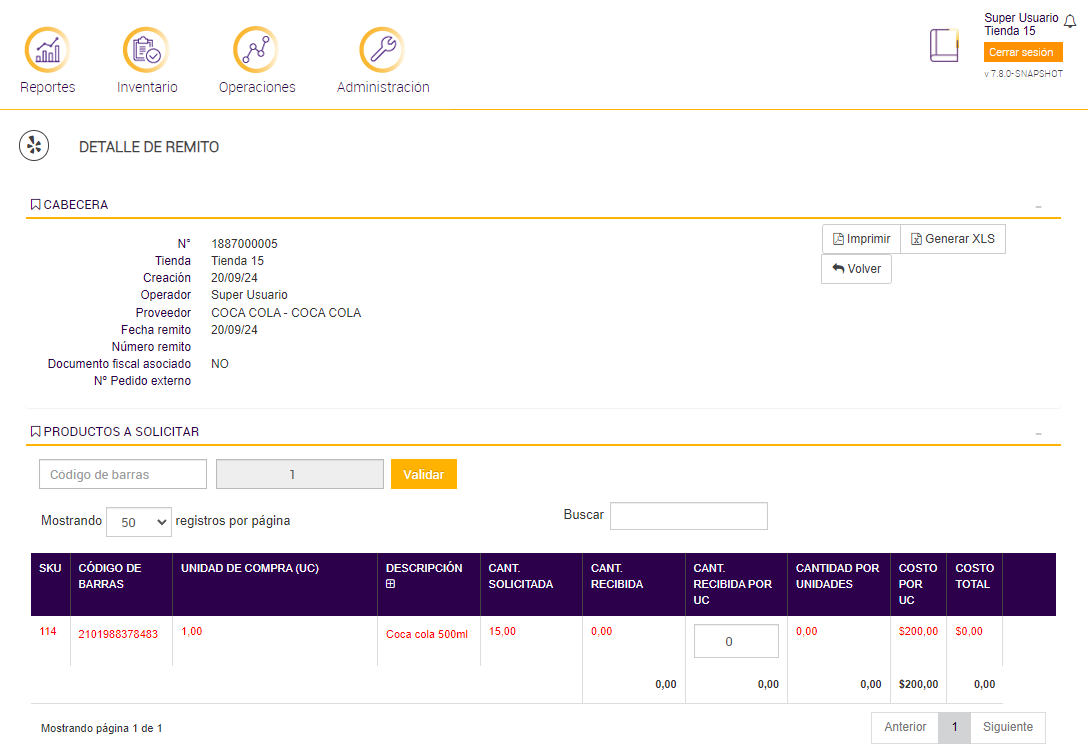Go to the Siguiente page
This screenshot has width=1088, height=754.
coord(1007,727)
